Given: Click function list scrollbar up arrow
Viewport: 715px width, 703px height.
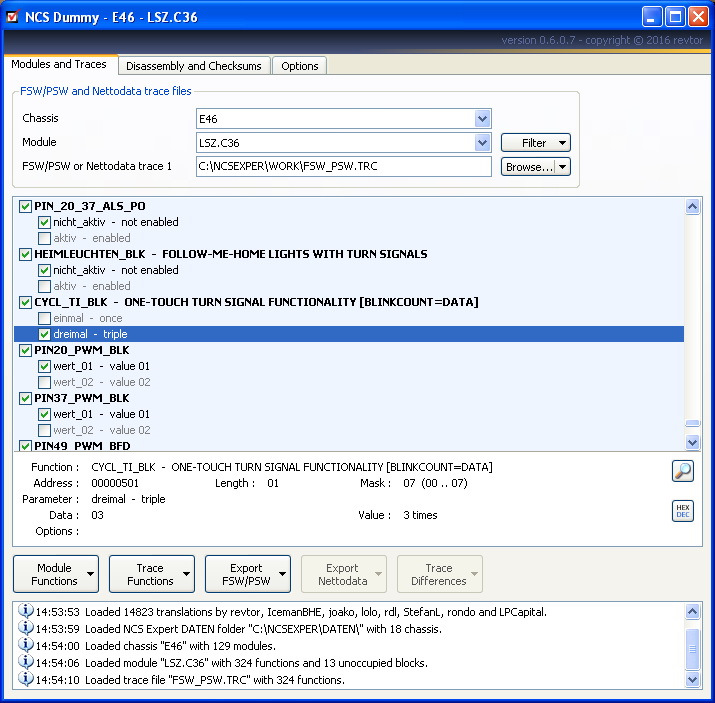Looking at the screenshot, I should (x=692, y=207).
